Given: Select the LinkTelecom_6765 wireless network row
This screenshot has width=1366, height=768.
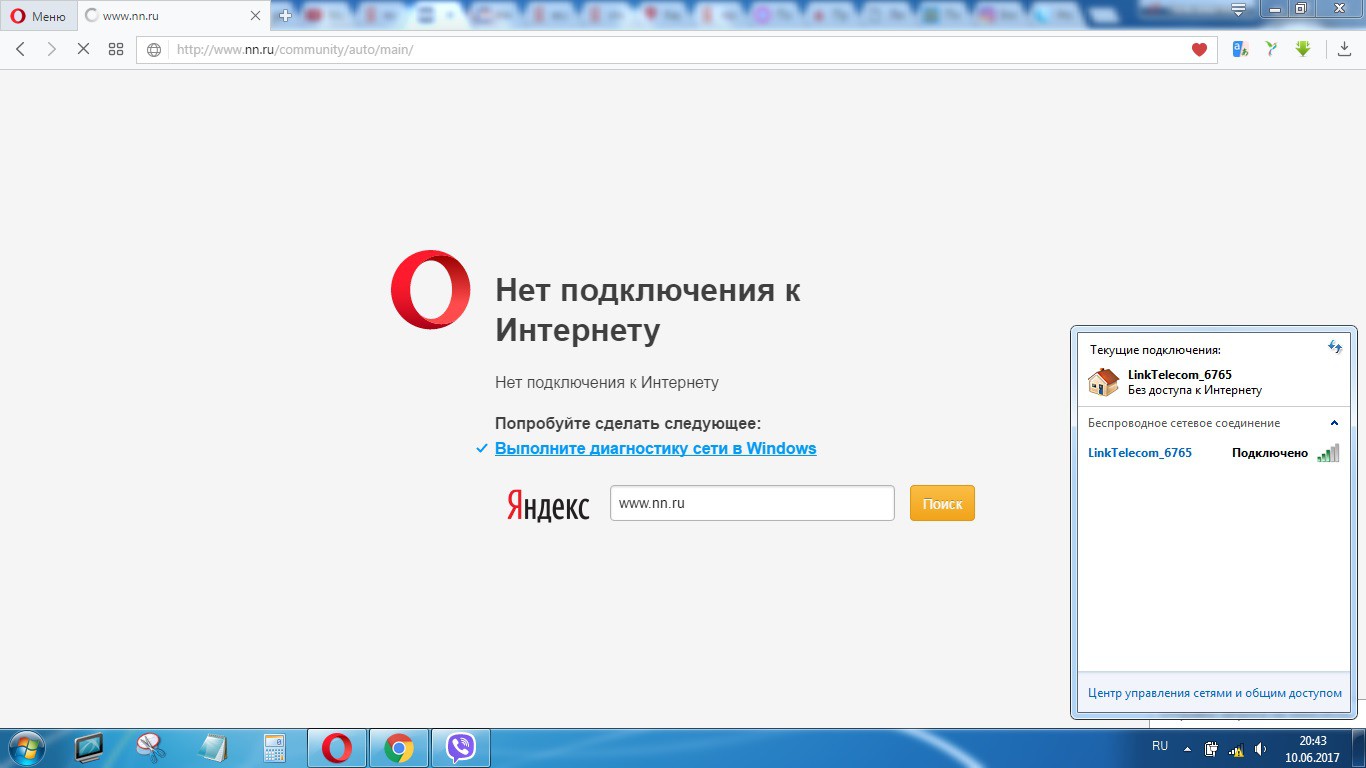Looking at the screenshot, I should tap(1214, 453).
